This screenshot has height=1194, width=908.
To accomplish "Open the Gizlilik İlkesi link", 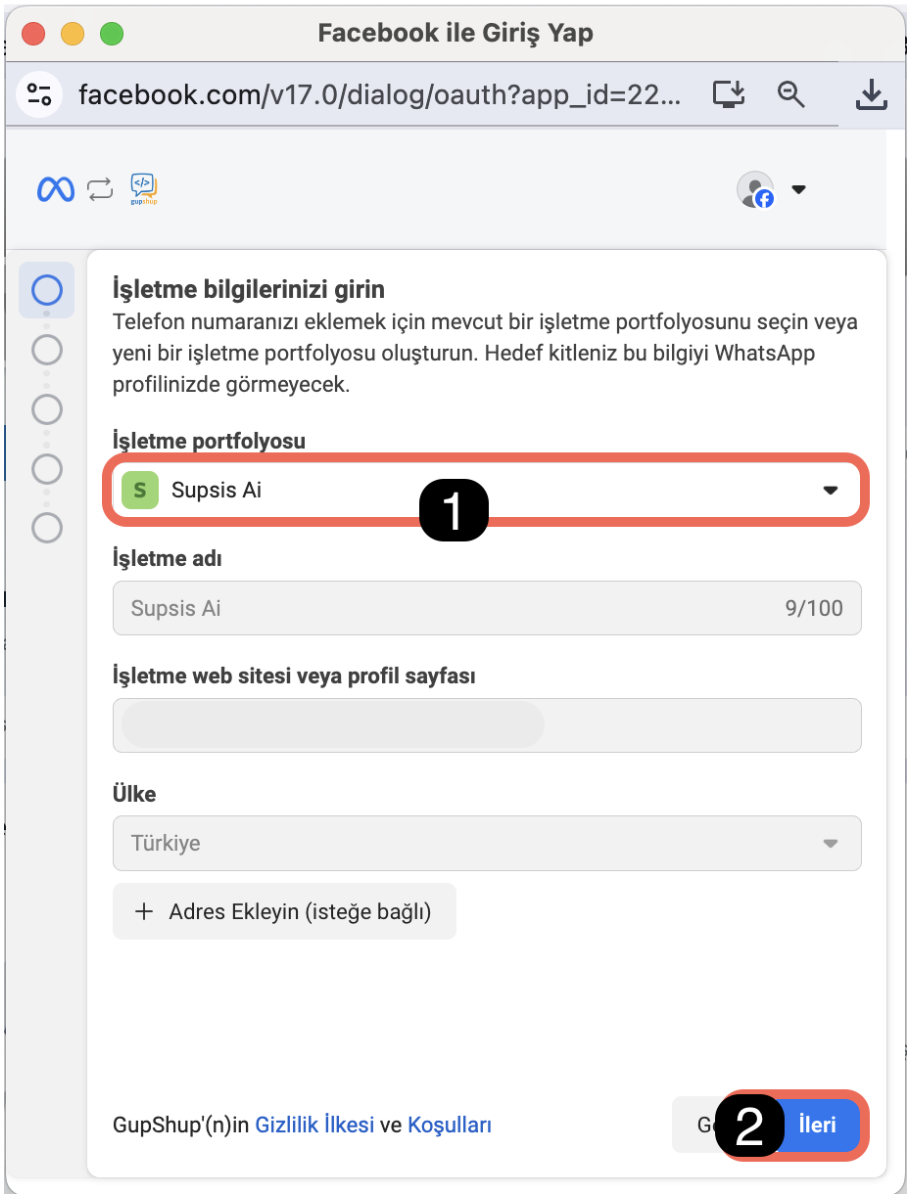I will click(314, 1125).
